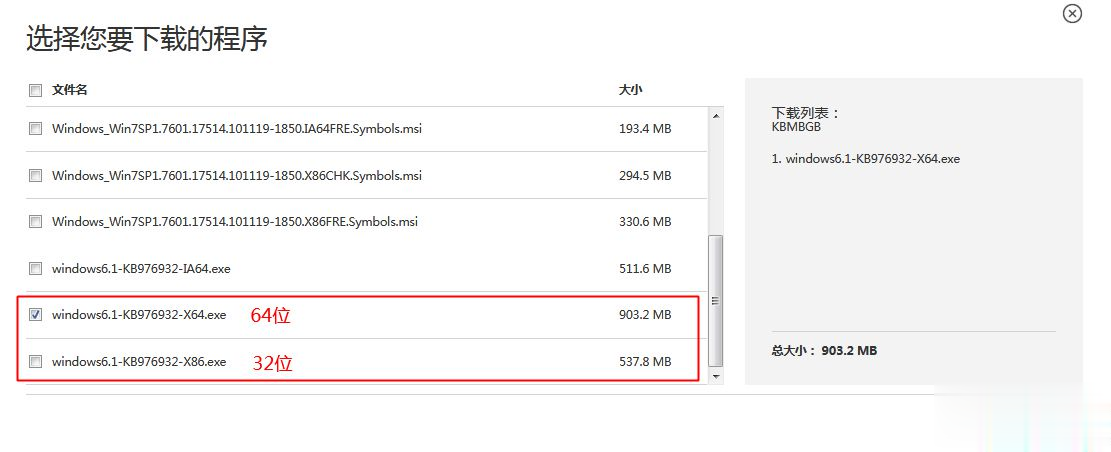Select windows6.1-KB976932-X64.exe in the file list

pyautogui.click(x=139, y=315)
